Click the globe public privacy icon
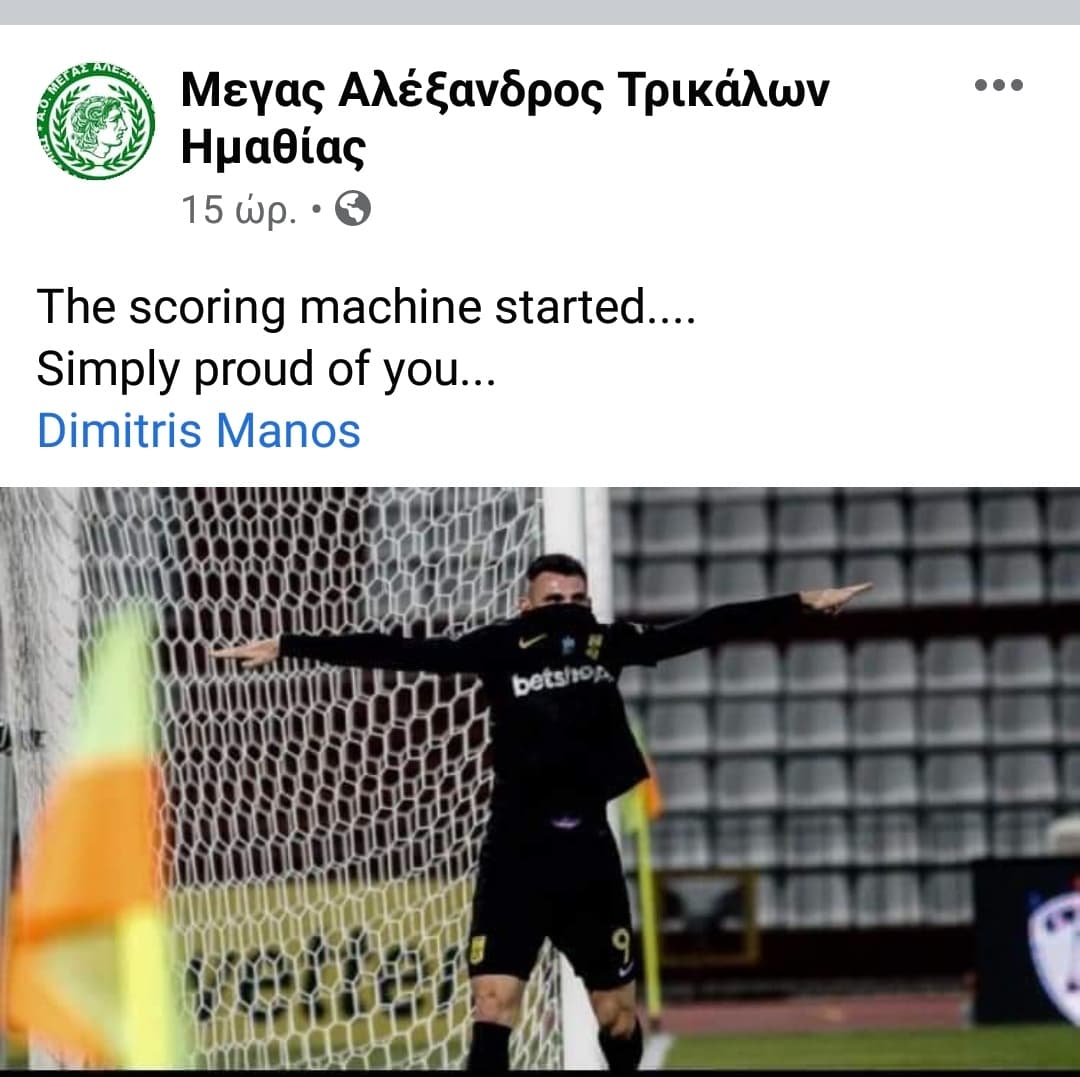The height and width of the screenshot is (1077, 1080). (353, 209)
